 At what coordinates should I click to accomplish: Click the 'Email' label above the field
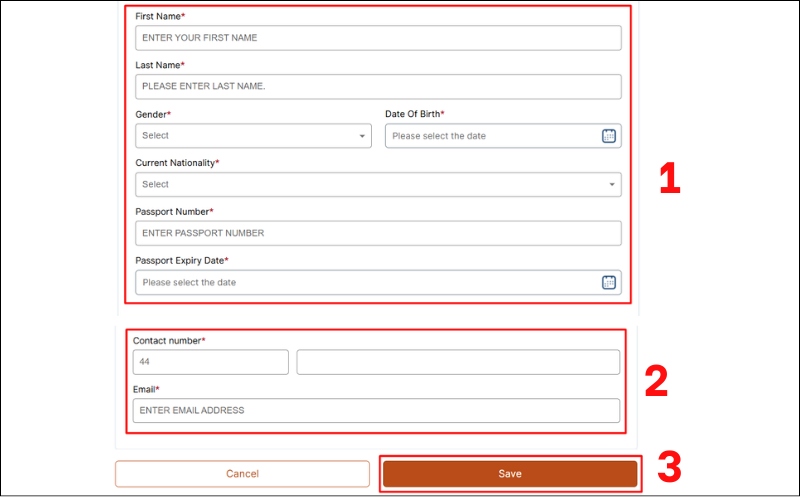(145, 389)
